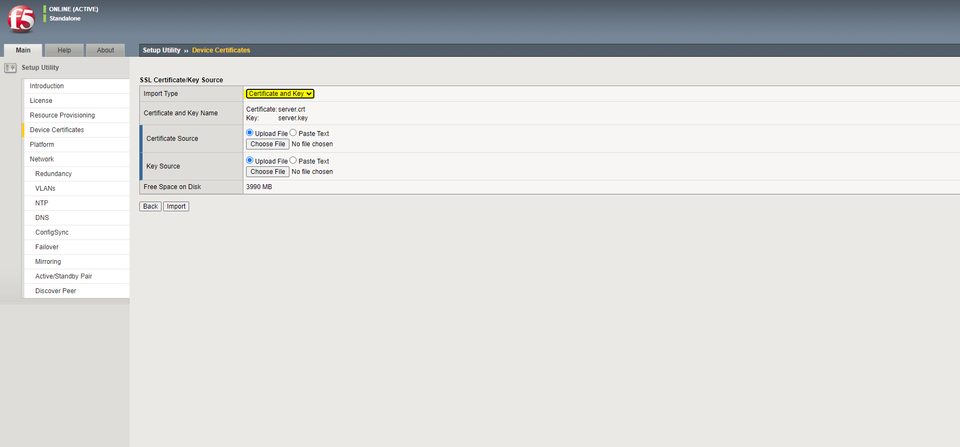The image size is (960, 447).
Task: Click the Back button
Action: click(x=150, y=206)
